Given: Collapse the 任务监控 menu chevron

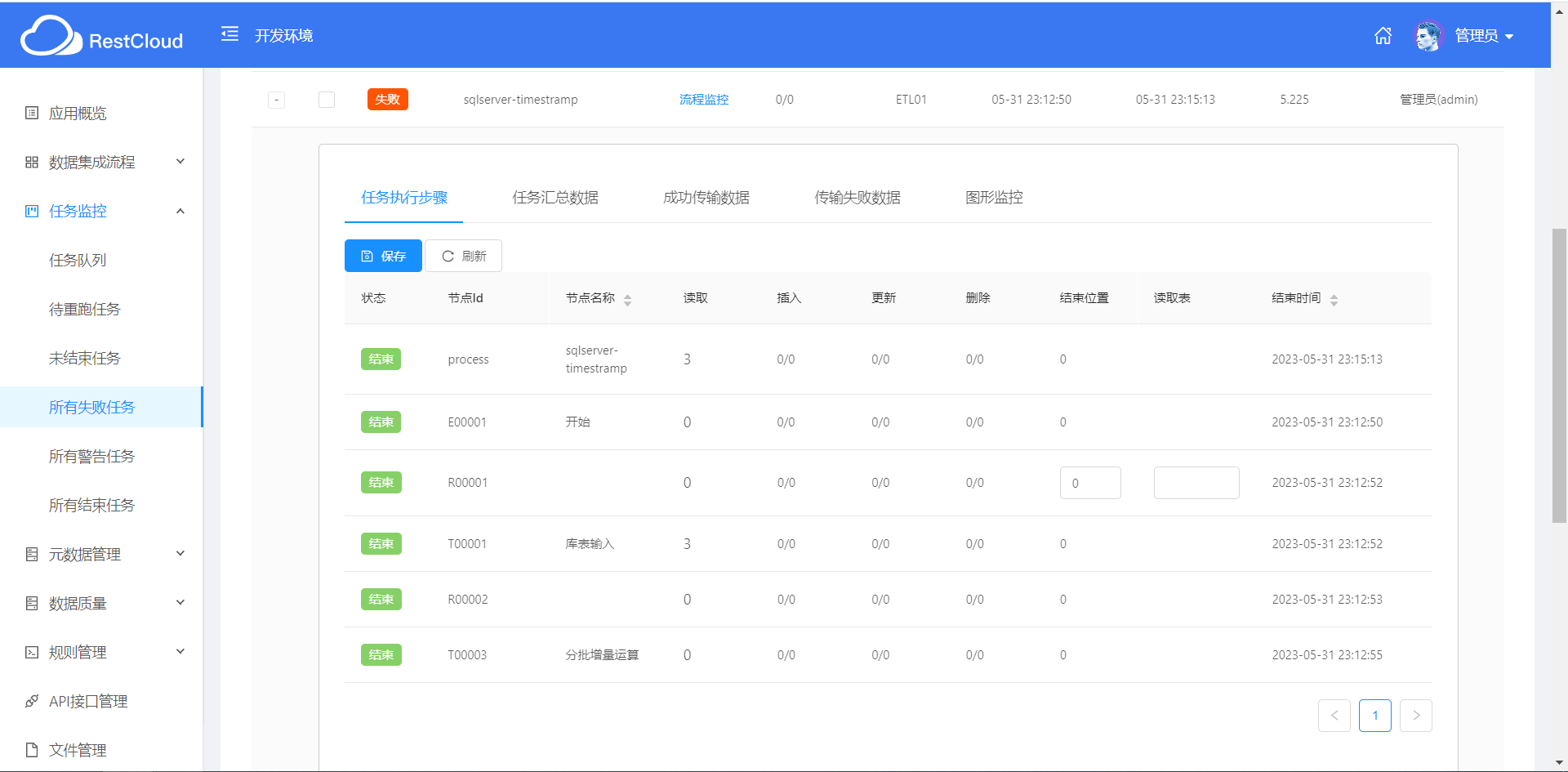Looking at the screenshot, I should click(180, 211).
